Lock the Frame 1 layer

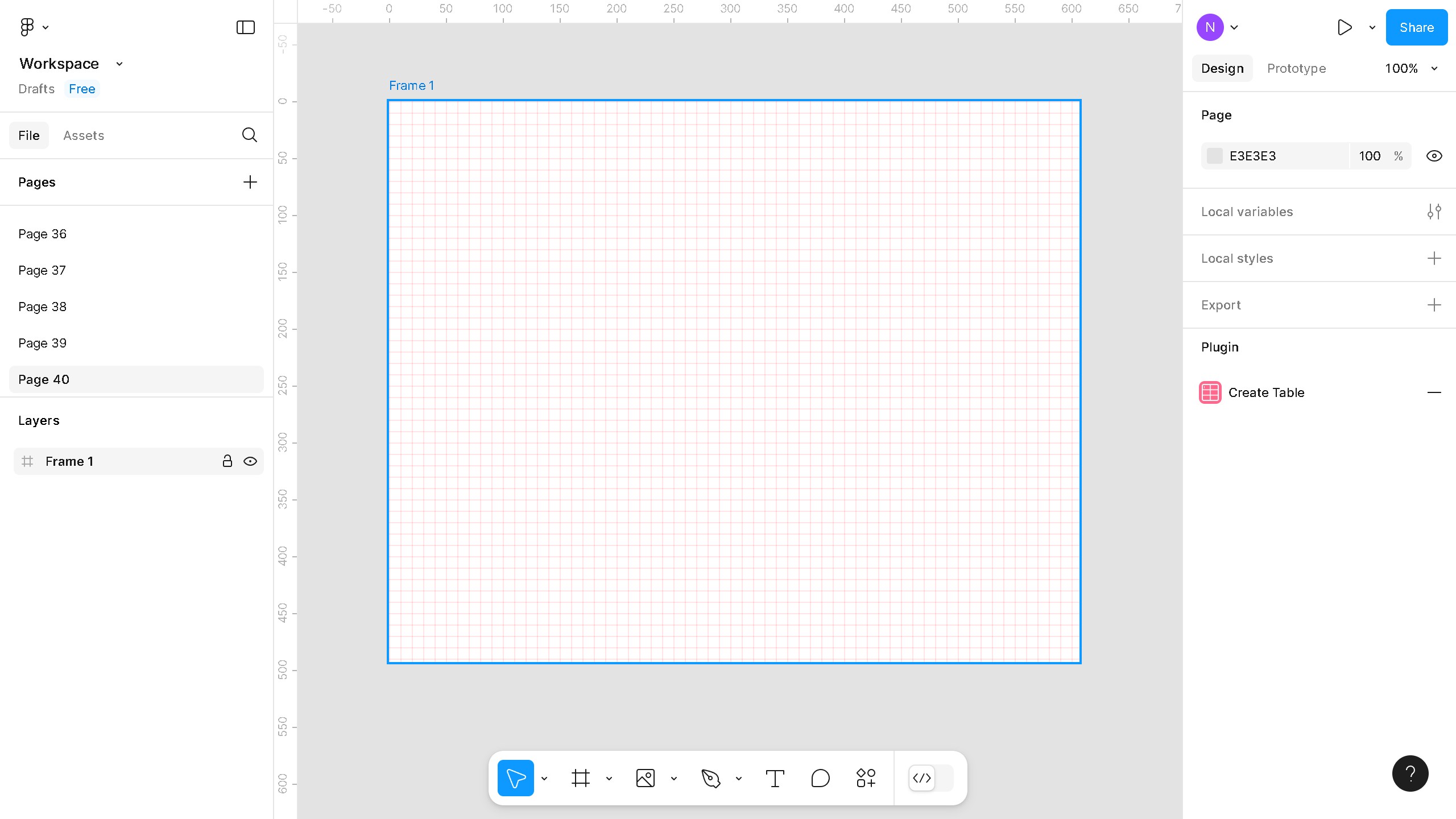point(227,461)
